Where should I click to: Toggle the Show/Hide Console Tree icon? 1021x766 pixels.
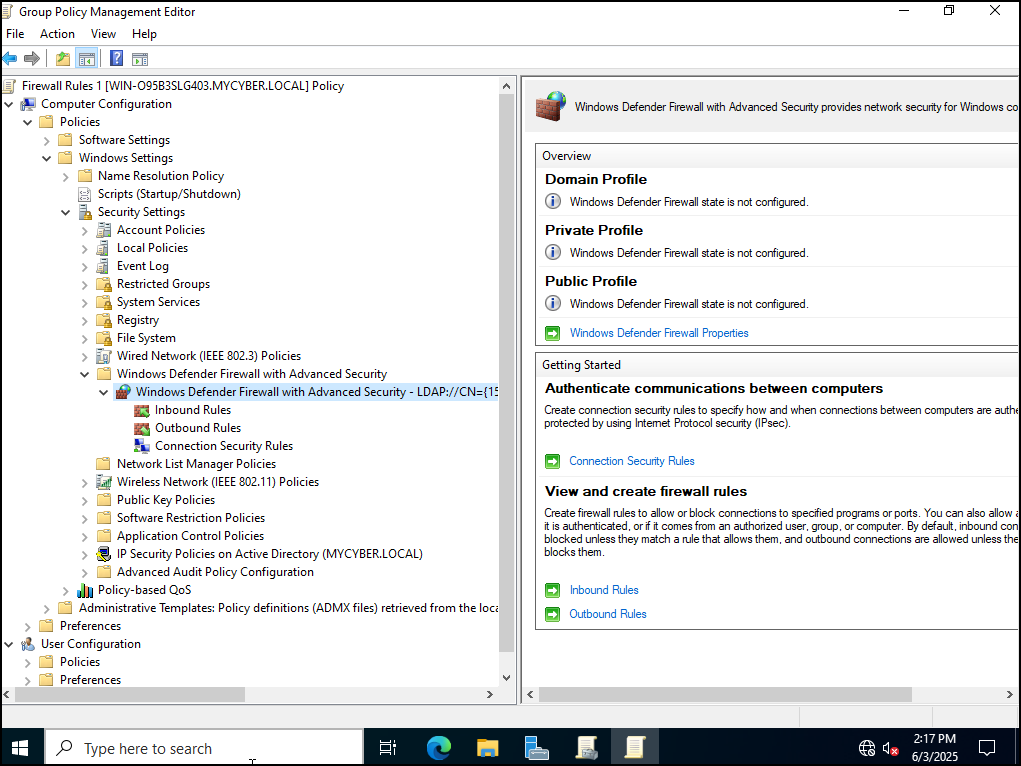tap(87, 59)
